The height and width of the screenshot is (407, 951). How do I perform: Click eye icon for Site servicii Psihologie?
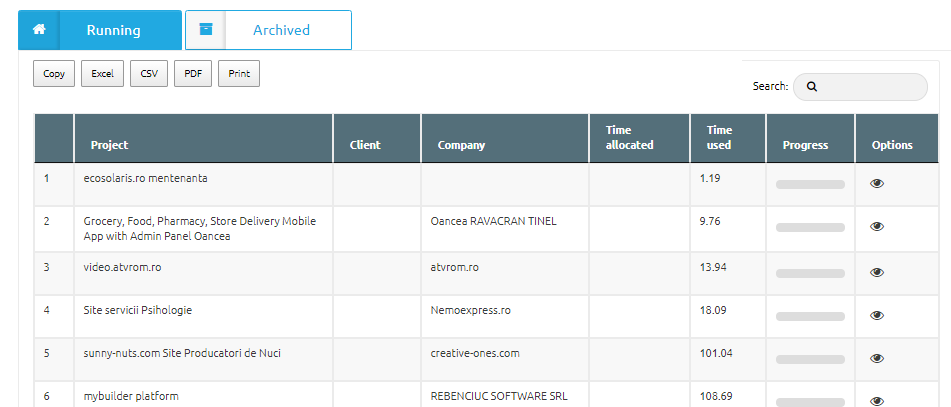[x=877, y=315]
